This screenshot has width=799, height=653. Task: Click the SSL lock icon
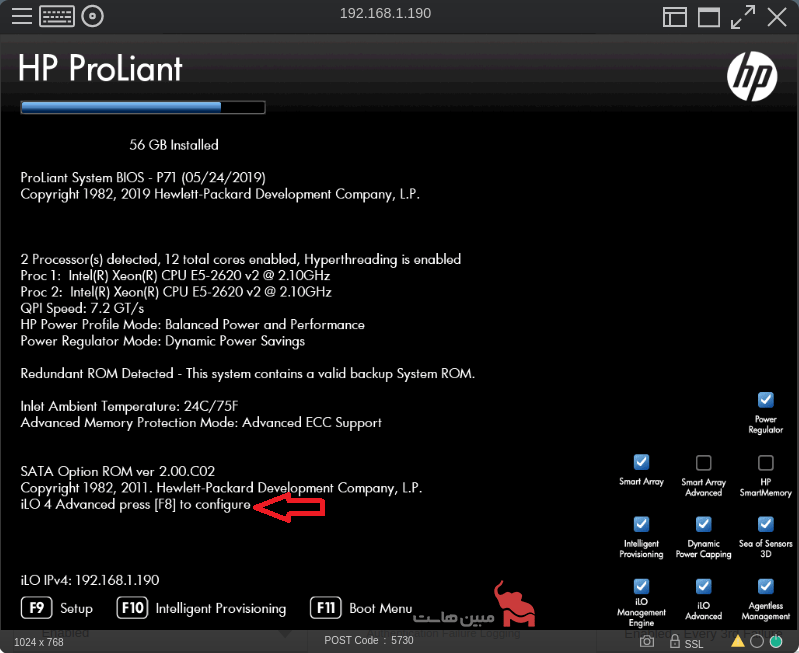[x=675, y=641]
